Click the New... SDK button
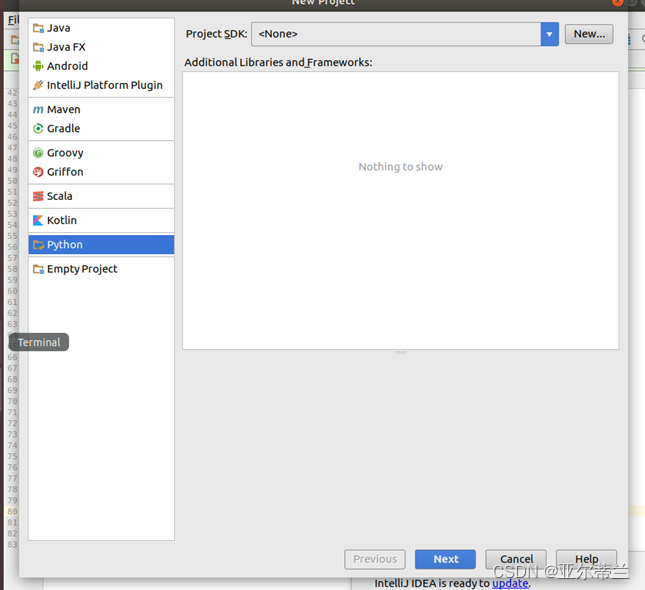Image resolution: width=645 pixels, height=590 pixels. tap(589, 34)
